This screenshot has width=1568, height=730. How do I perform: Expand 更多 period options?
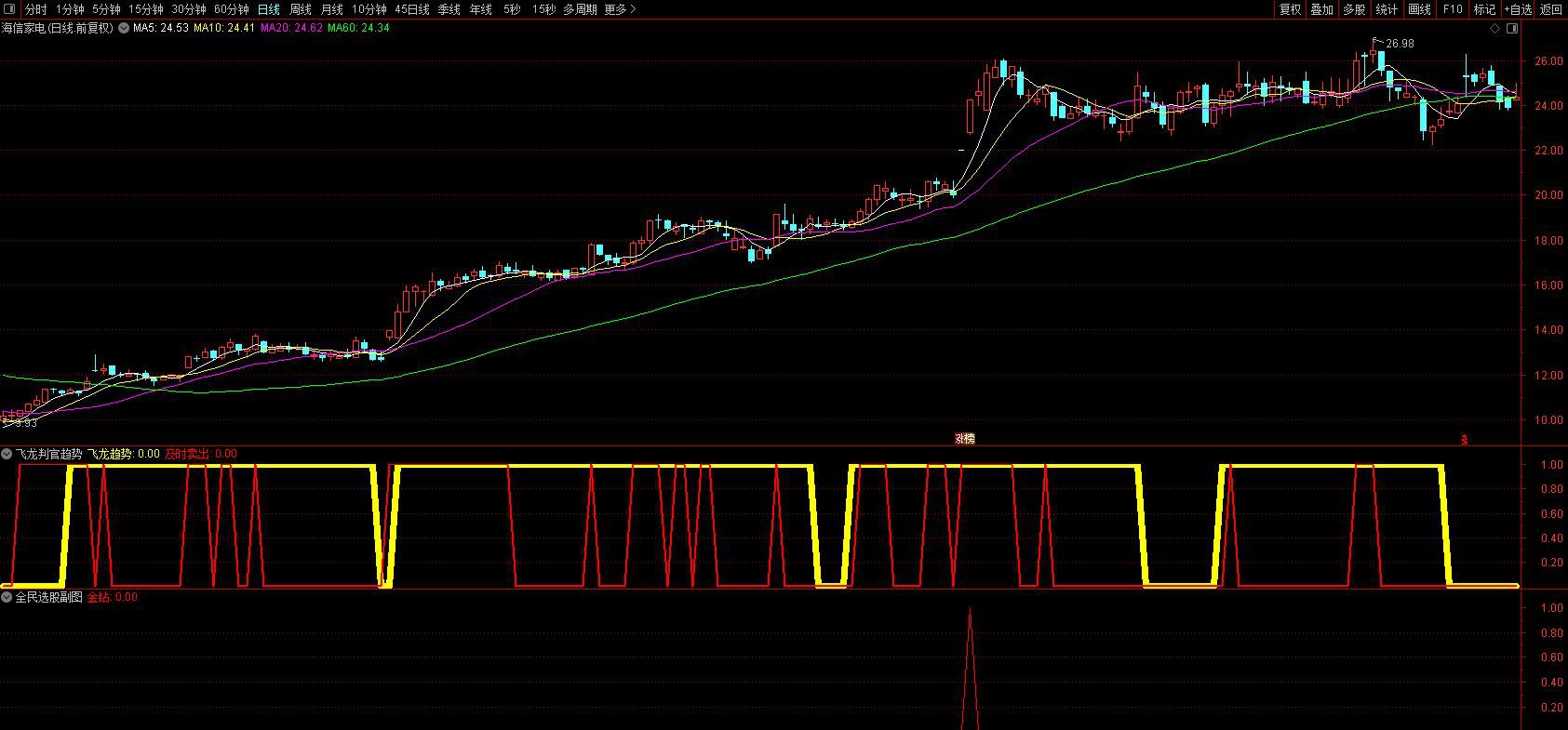[620, 9]
